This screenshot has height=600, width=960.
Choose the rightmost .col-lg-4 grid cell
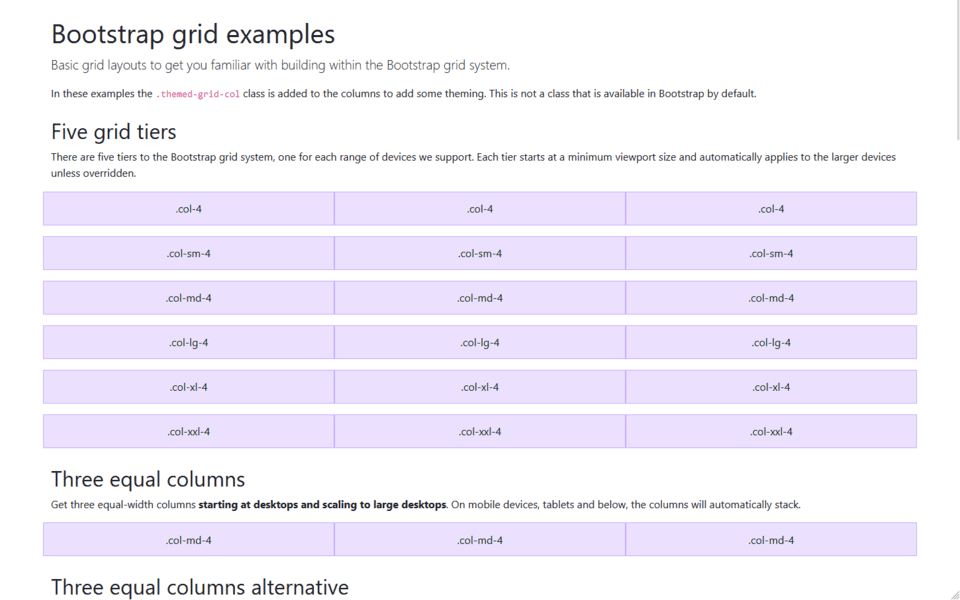coord(771,343)
